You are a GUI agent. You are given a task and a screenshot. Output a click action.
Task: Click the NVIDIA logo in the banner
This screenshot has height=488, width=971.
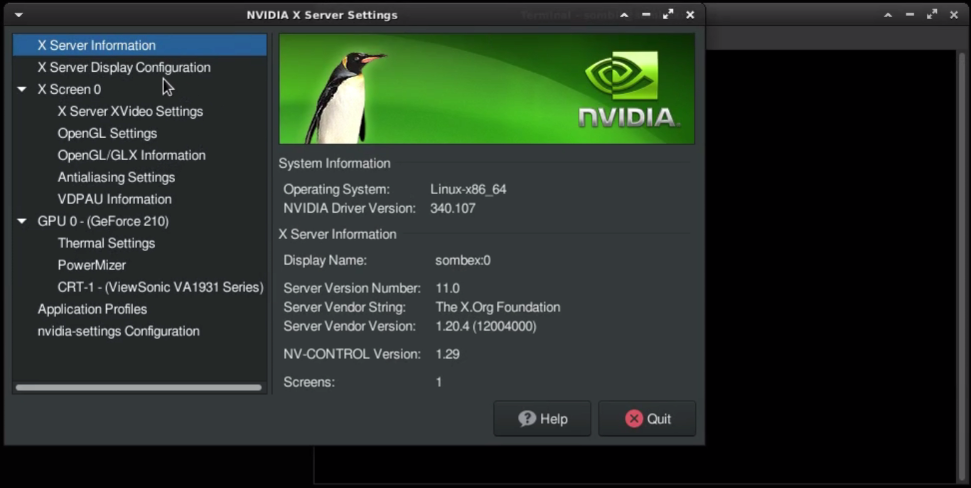629,90
